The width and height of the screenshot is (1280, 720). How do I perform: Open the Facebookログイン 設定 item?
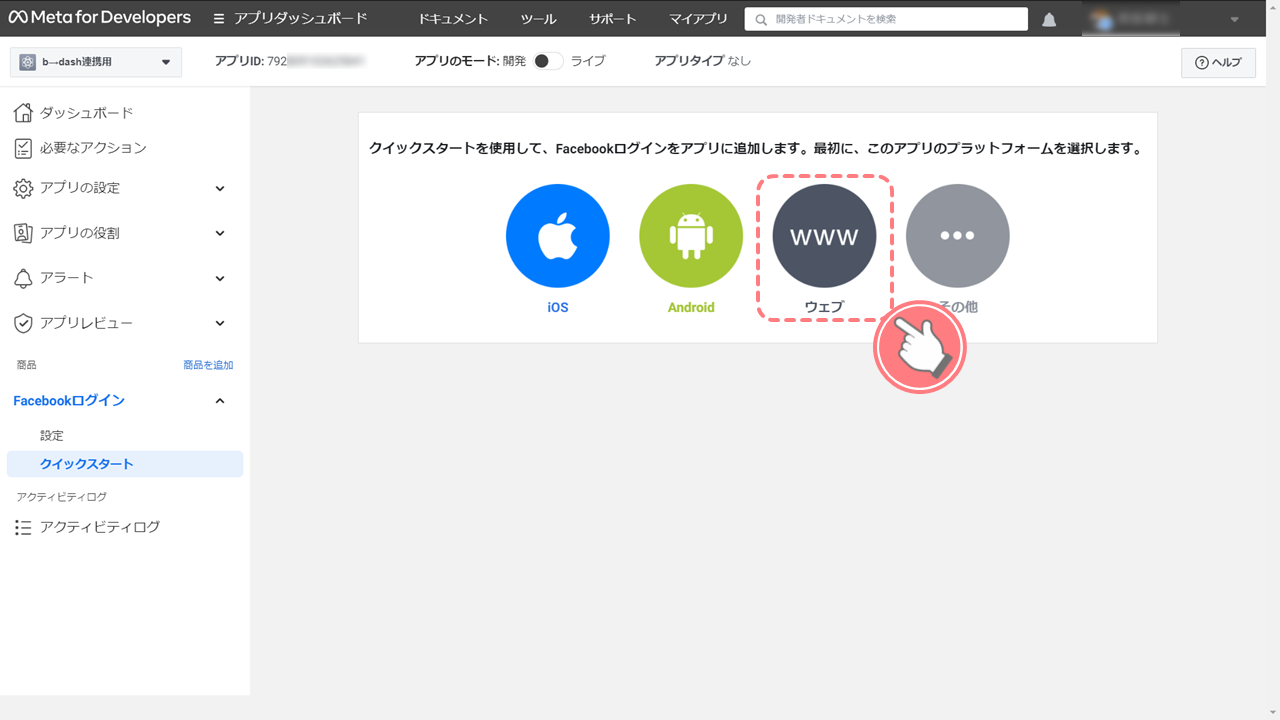[x=52, y=436]
